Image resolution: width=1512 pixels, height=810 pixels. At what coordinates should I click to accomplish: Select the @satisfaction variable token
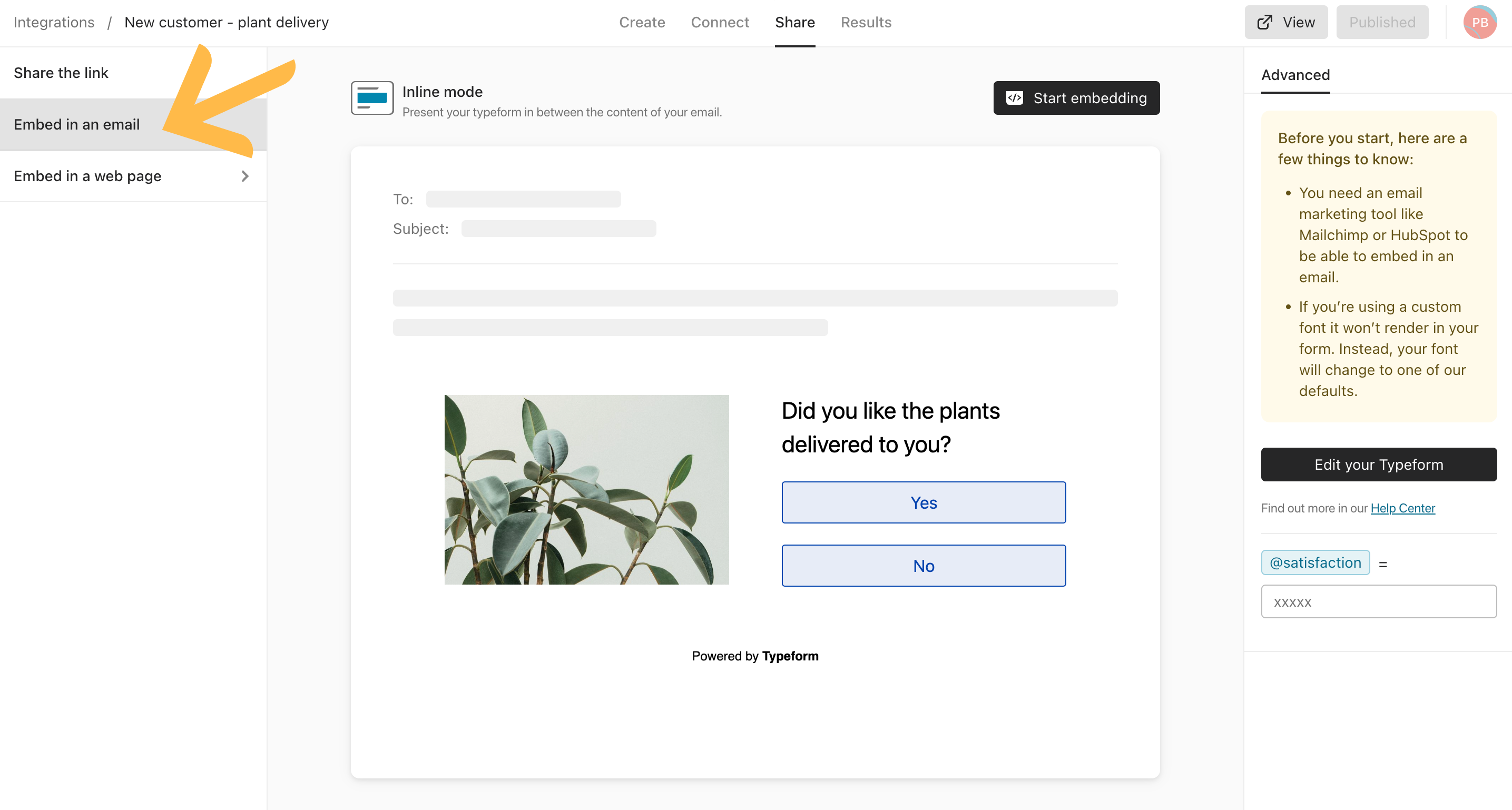click(x=1315, y=562)
